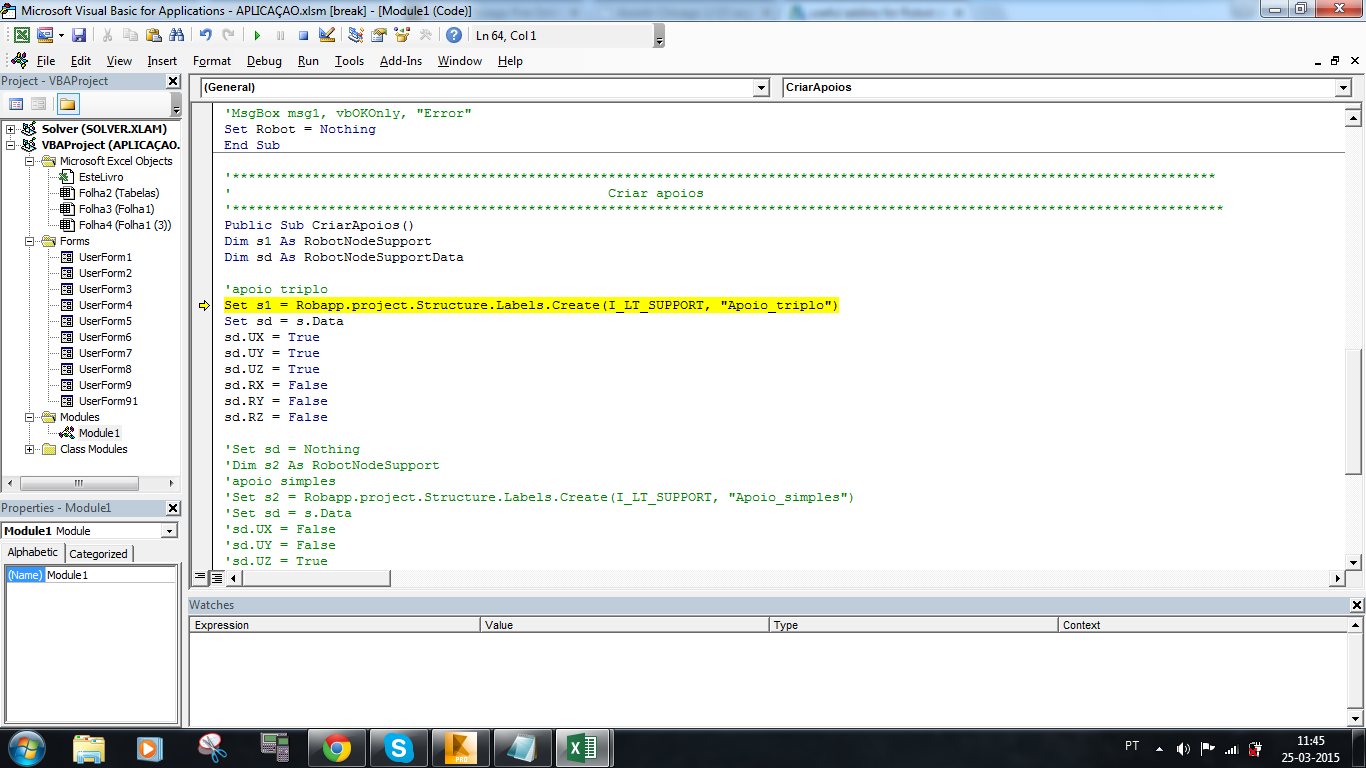Click the Insert UserForm toolbar icon
This screenshot has height=768, width=1366.
pos(44,35)
